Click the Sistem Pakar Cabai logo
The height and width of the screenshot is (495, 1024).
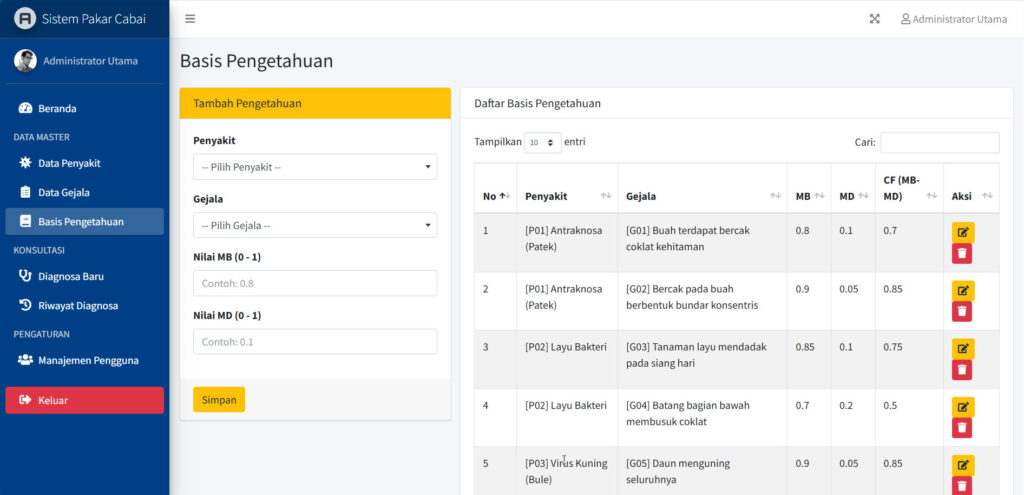pyautogui.click(x=25, y=18)
